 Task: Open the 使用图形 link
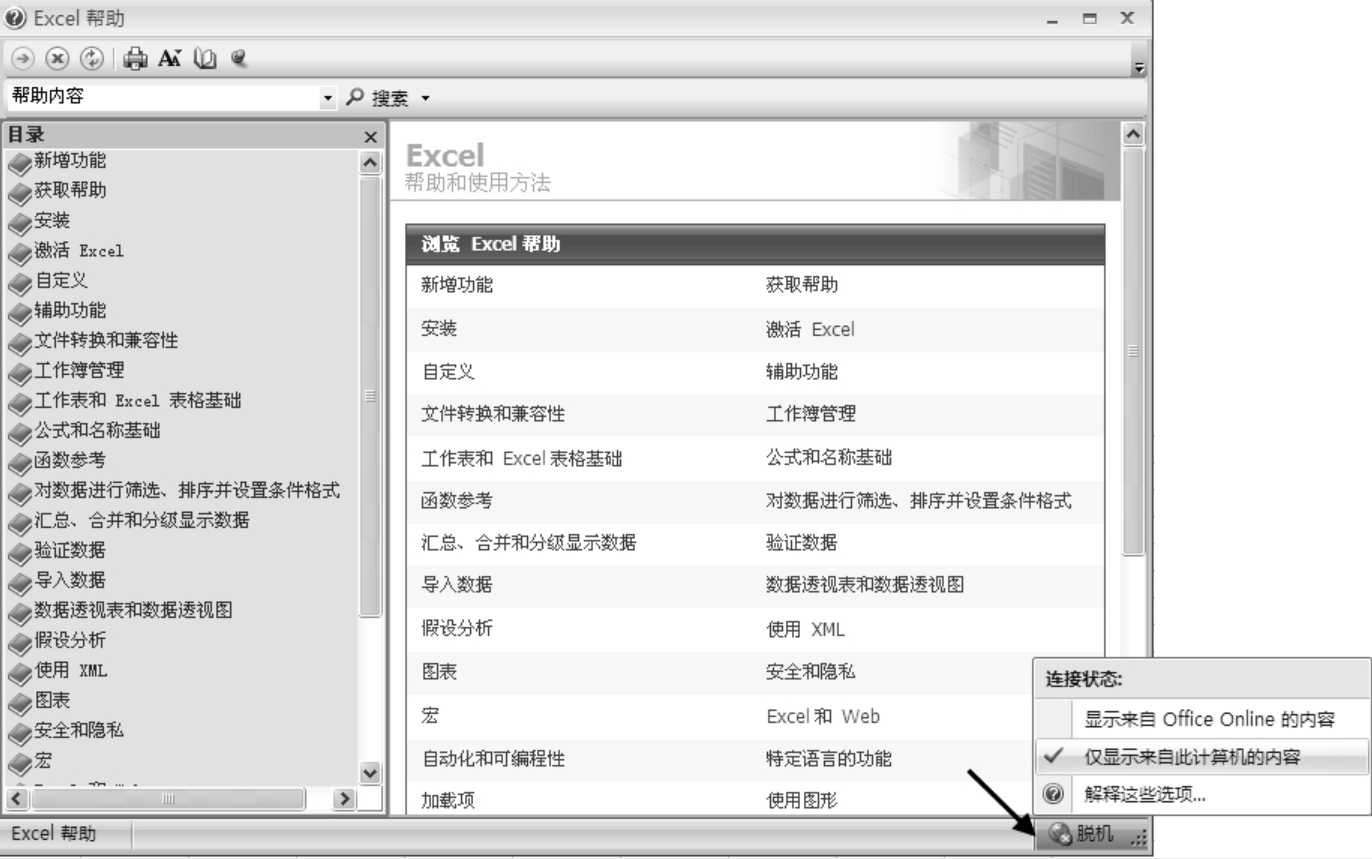coord(802,801)
